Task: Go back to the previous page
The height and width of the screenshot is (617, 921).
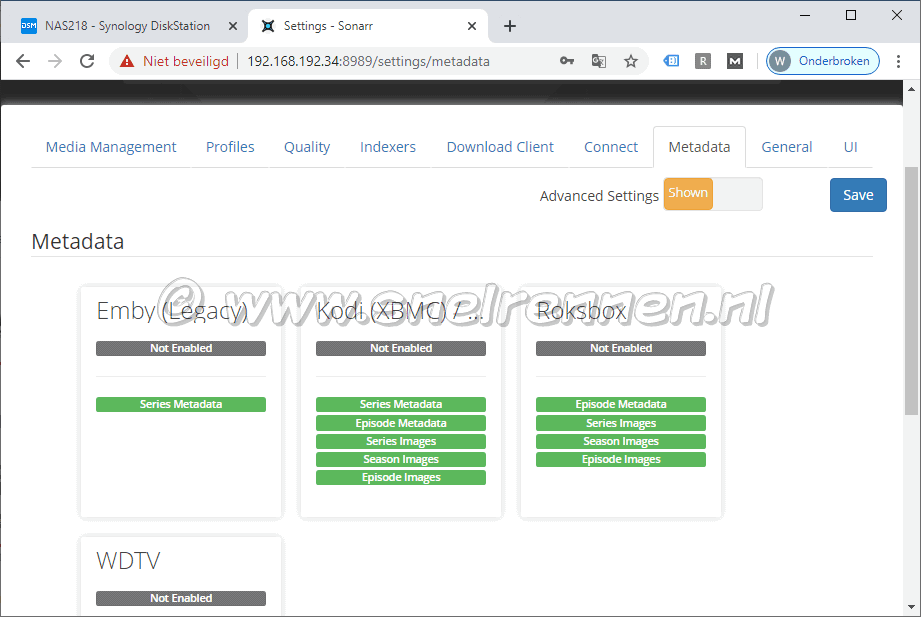Action: tap(23, 61)
